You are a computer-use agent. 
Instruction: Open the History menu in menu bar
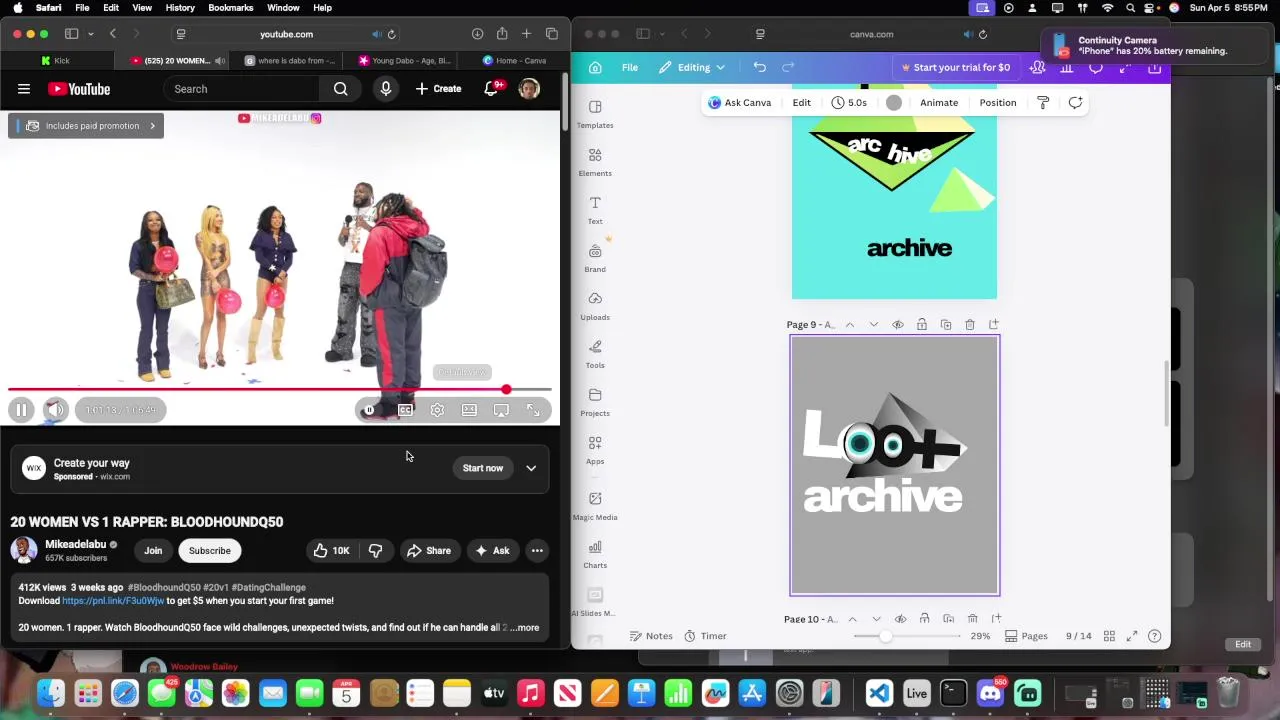pyautogui.click(x=180, y=8)
